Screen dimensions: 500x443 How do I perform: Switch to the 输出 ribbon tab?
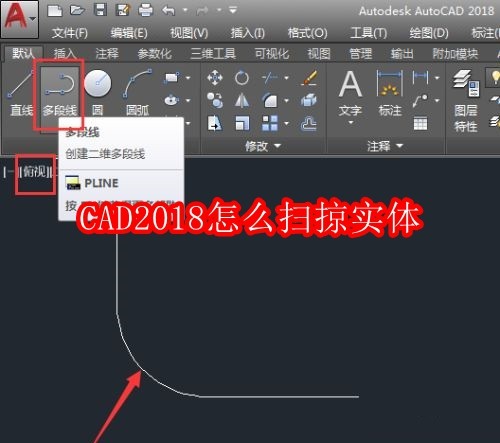coord(402,54)
